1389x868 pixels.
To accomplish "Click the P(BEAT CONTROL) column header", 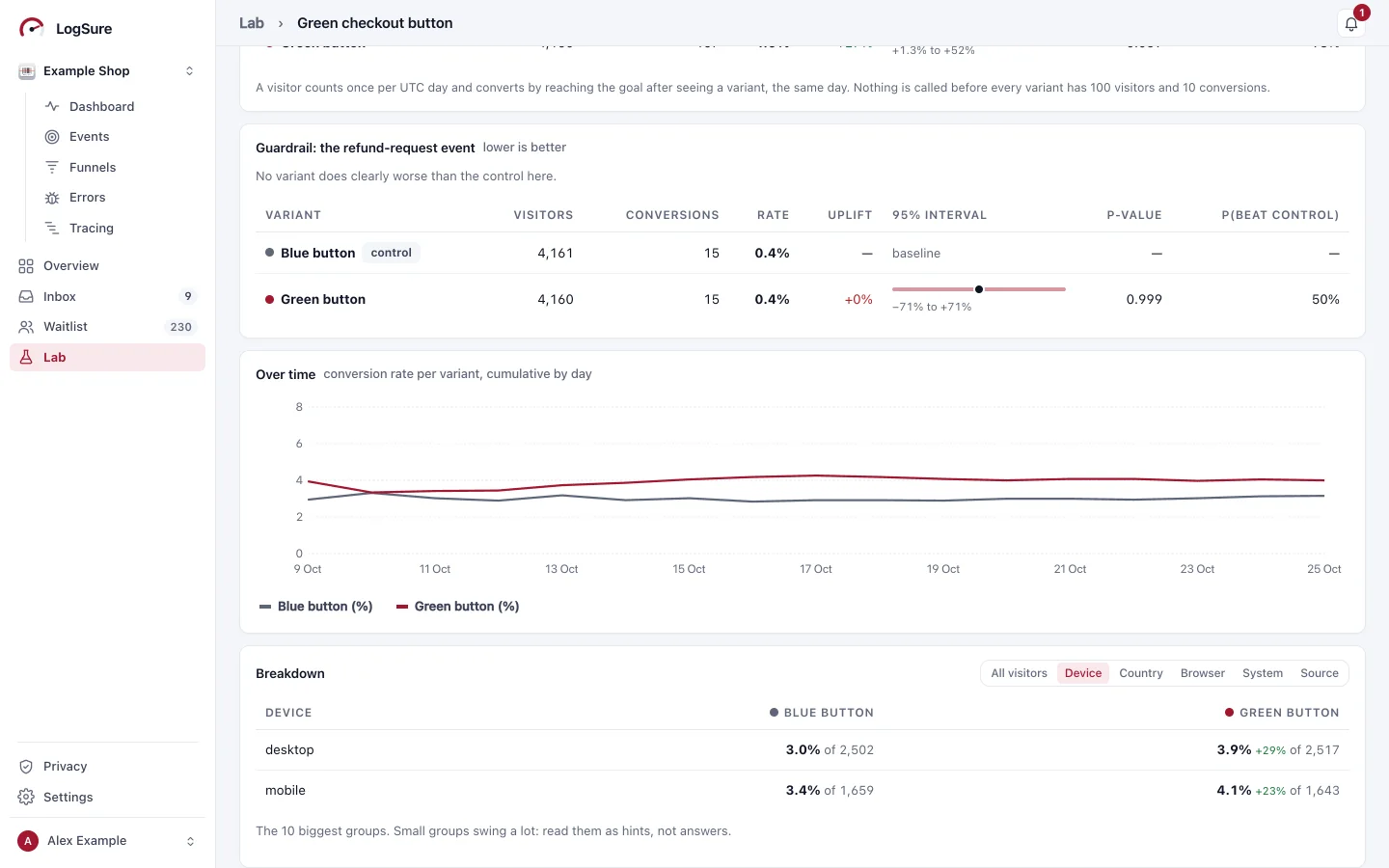I will tap(1280, 215).
